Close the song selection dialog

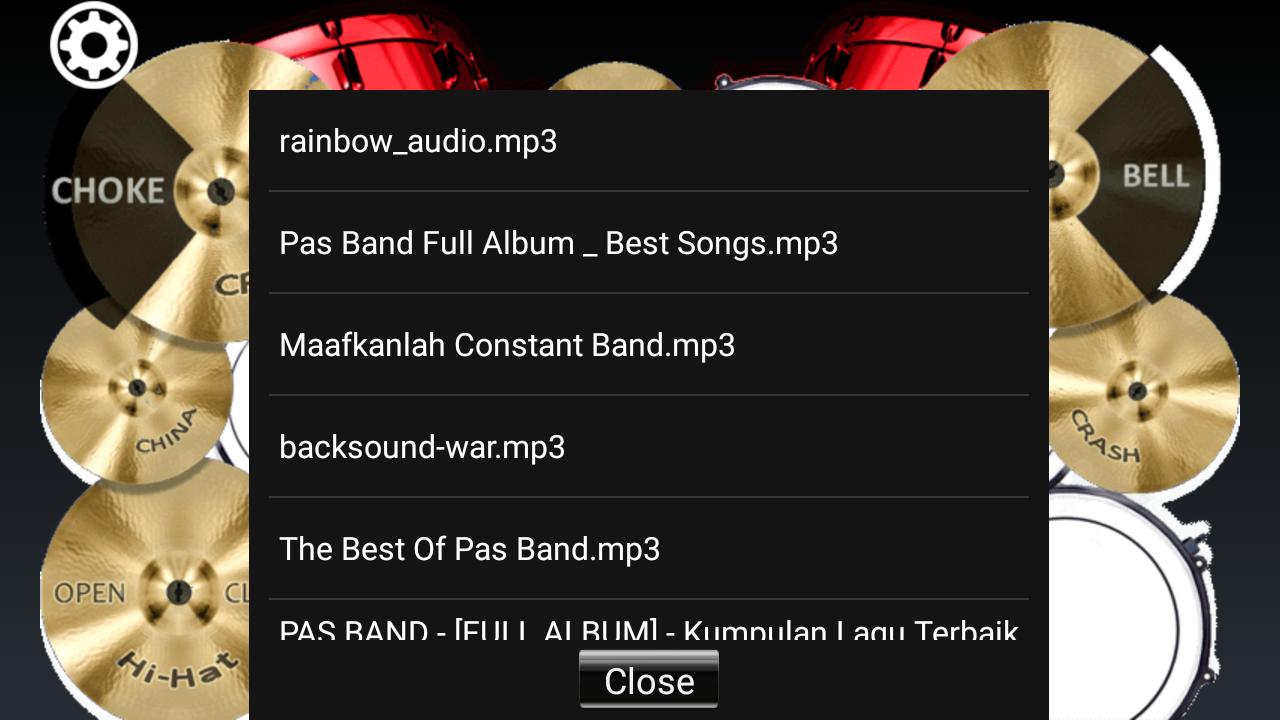[x=648, y=680]
